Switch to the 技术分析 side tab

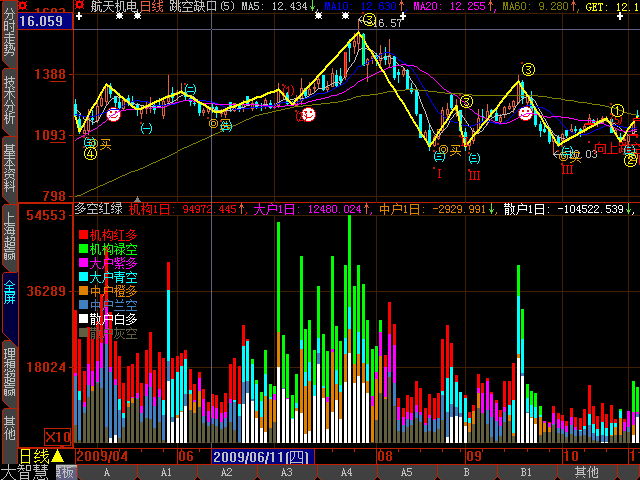(x=9, y=100)
